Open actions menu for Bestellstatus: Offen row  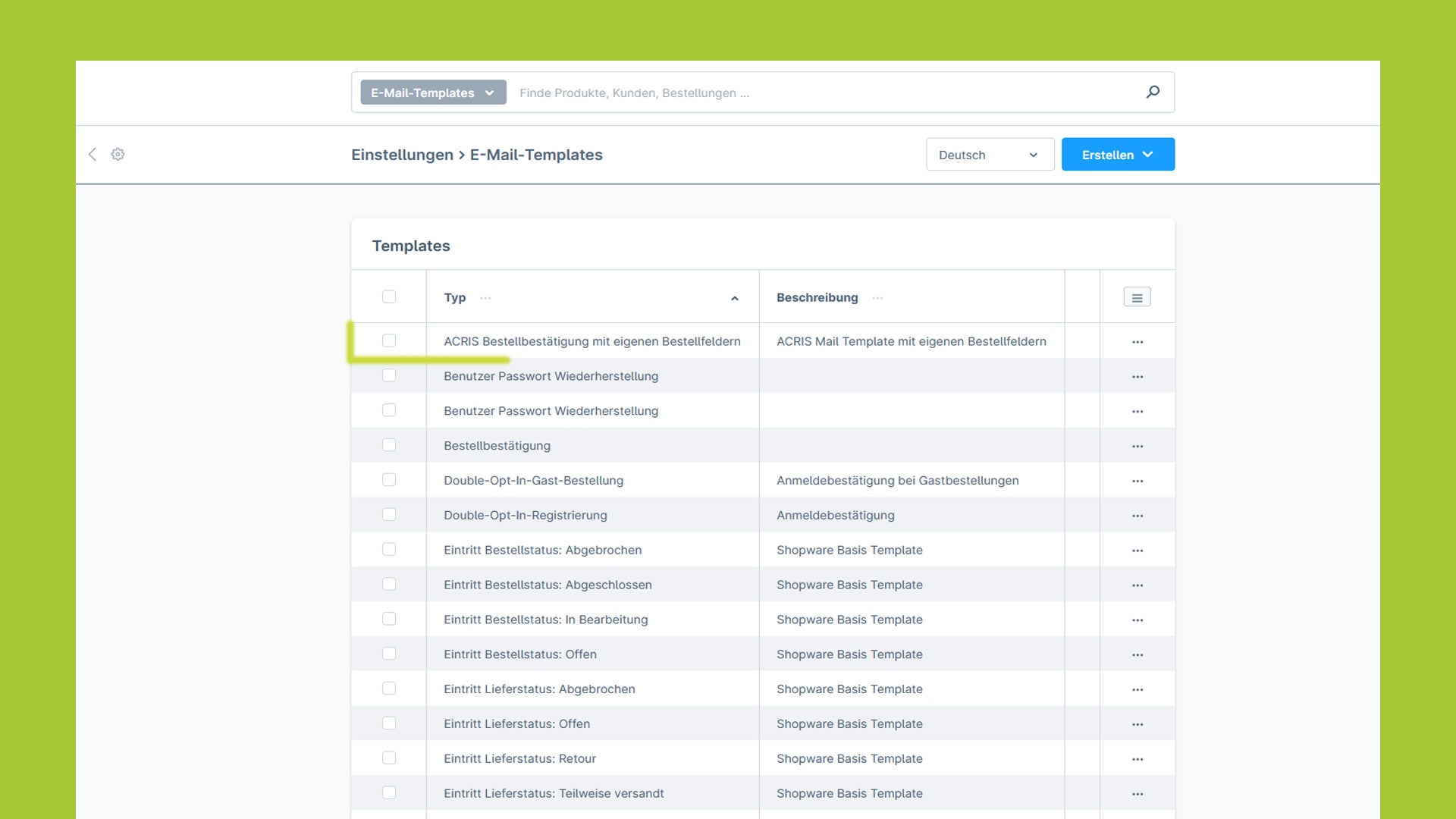coord(1137,654)
